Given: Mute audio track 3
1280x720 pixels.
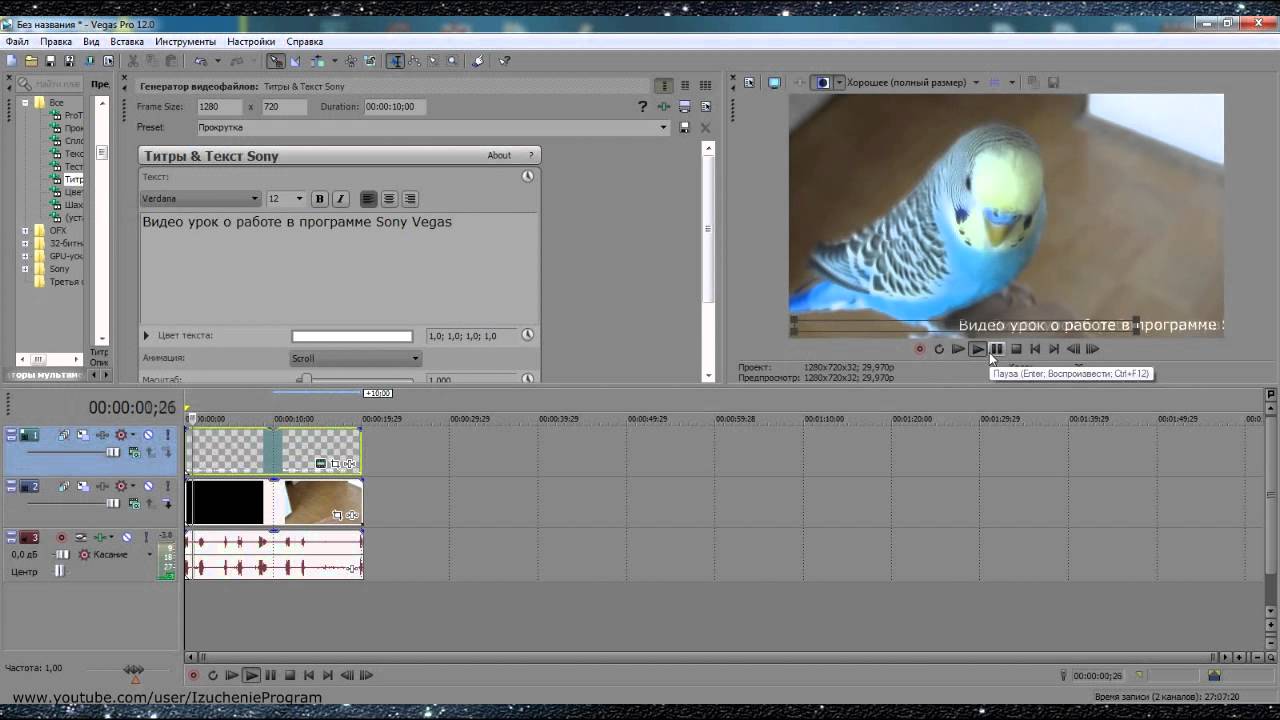Looking at the screenshot, I should pos(127,538).
